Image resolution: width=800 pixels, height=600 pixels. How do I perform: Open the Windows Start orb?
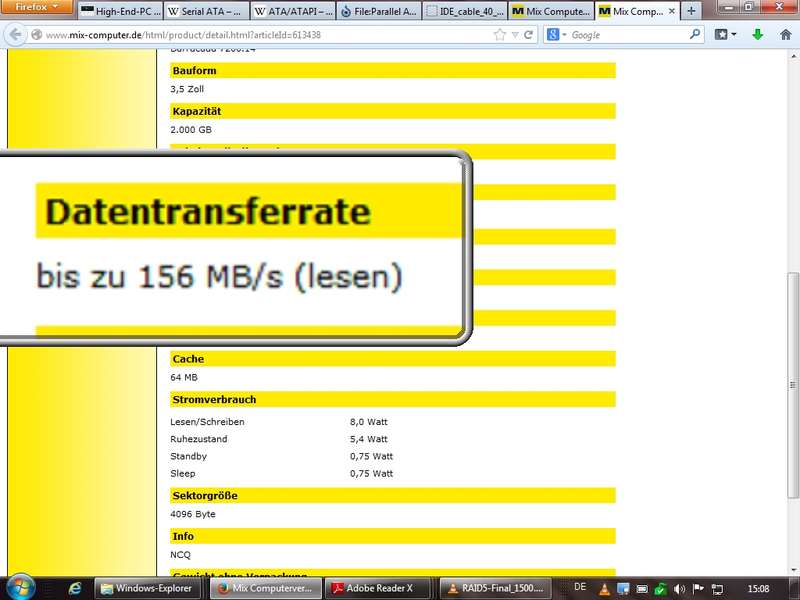coord(20,588)
